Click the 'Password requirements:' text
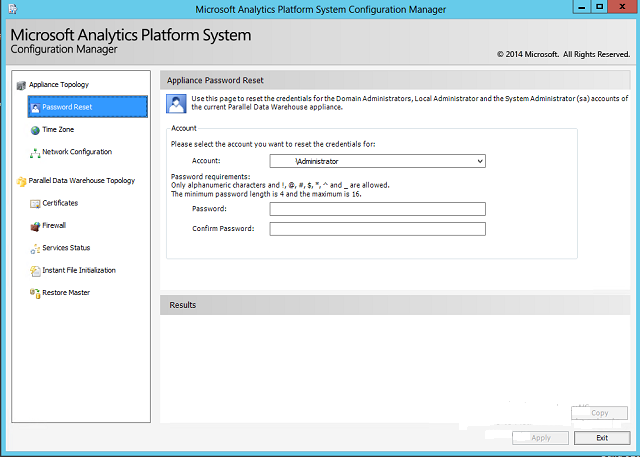 click(x=211, y=177)
